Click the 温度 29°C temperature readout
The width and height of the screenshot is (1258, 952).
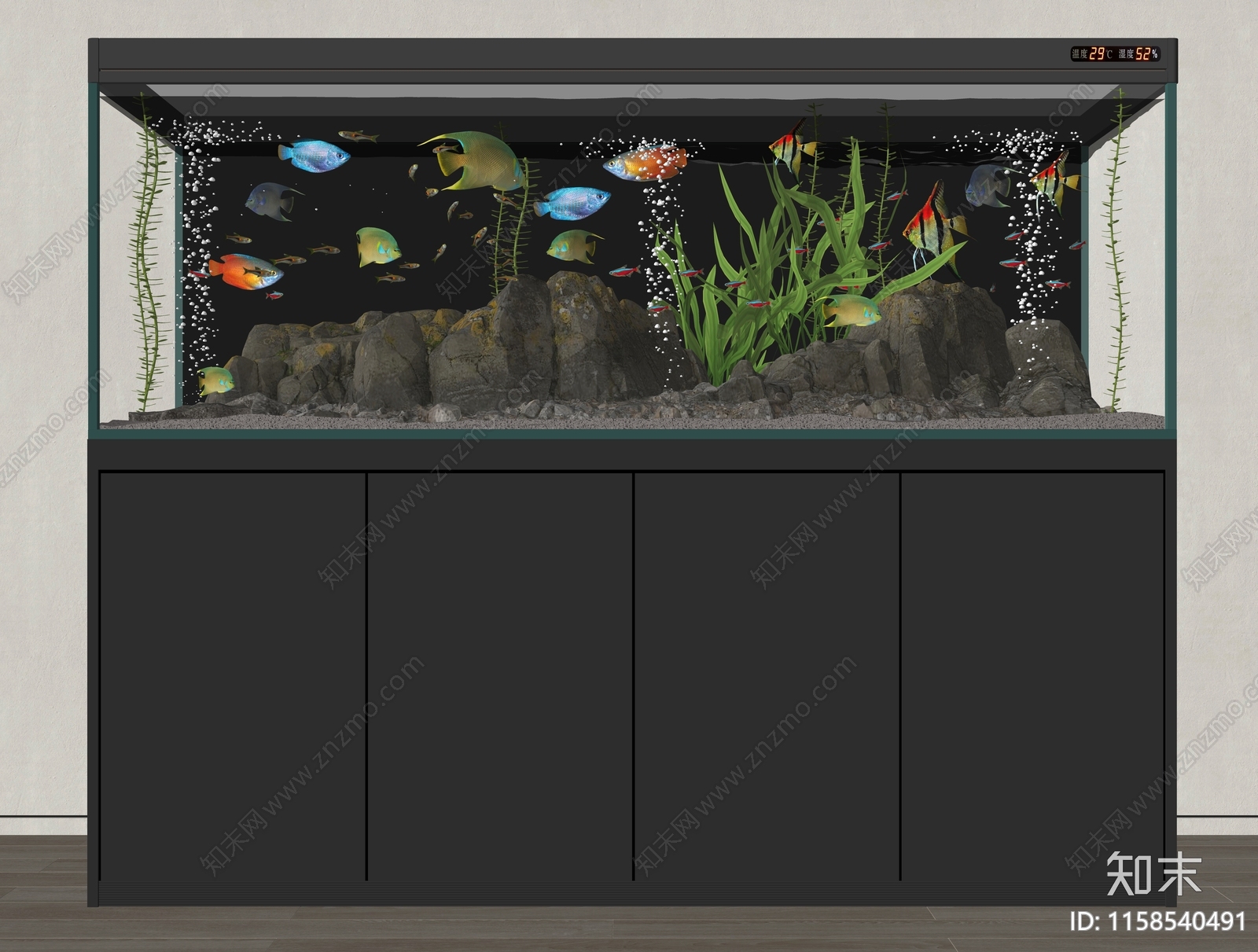pyautogui.click(x=1093, y=54)
